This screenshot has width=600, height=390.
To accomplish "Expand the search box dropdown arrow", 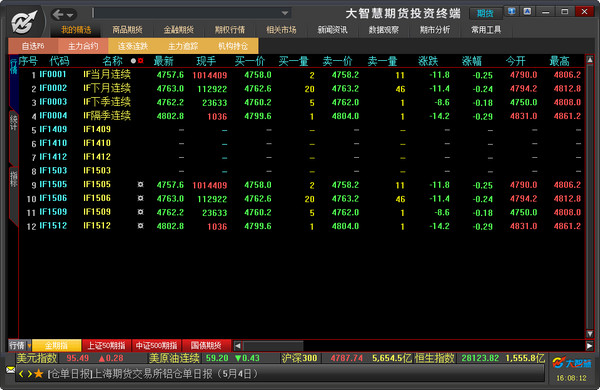I will tap(285, 13).
